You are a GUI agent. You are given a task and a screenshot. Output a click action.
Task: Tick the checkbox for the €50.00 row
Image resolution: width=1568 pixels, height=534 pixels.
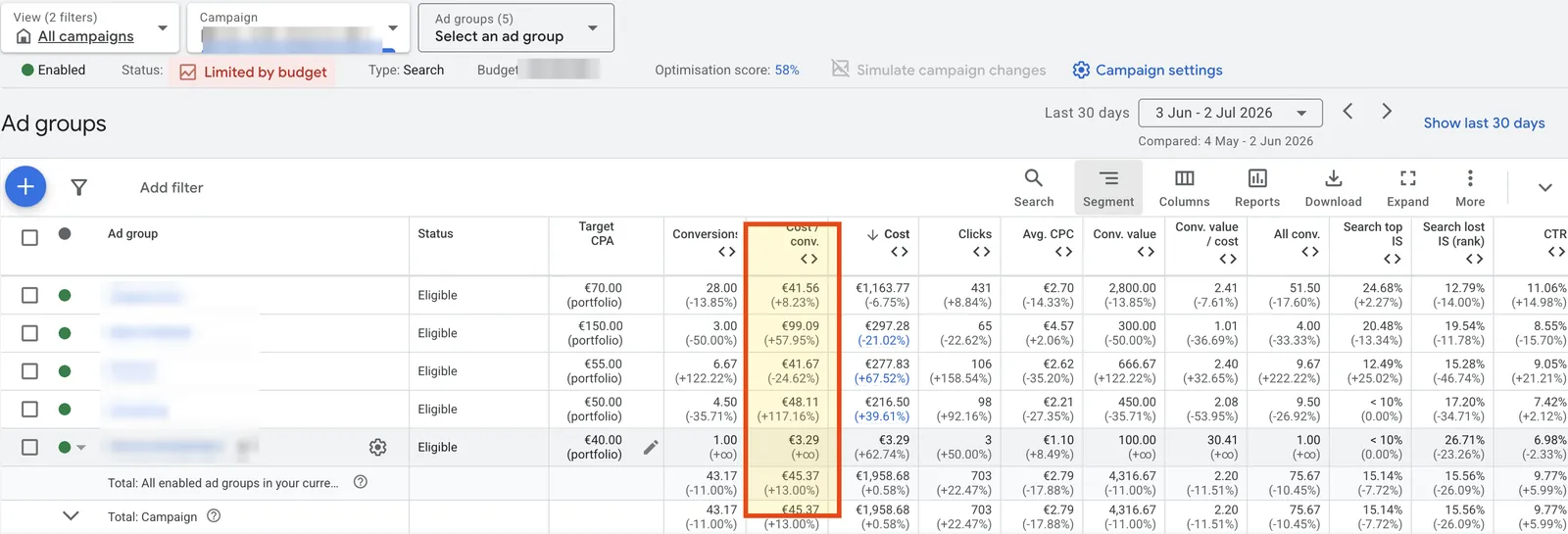click(x=29, y=409)
